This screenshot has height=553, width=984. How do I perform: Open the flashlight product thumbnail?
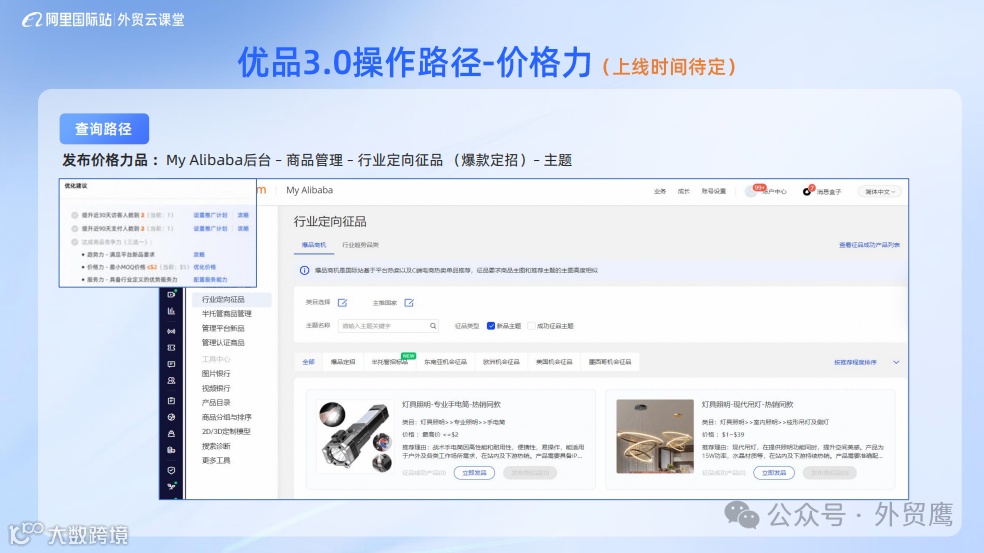356,437
